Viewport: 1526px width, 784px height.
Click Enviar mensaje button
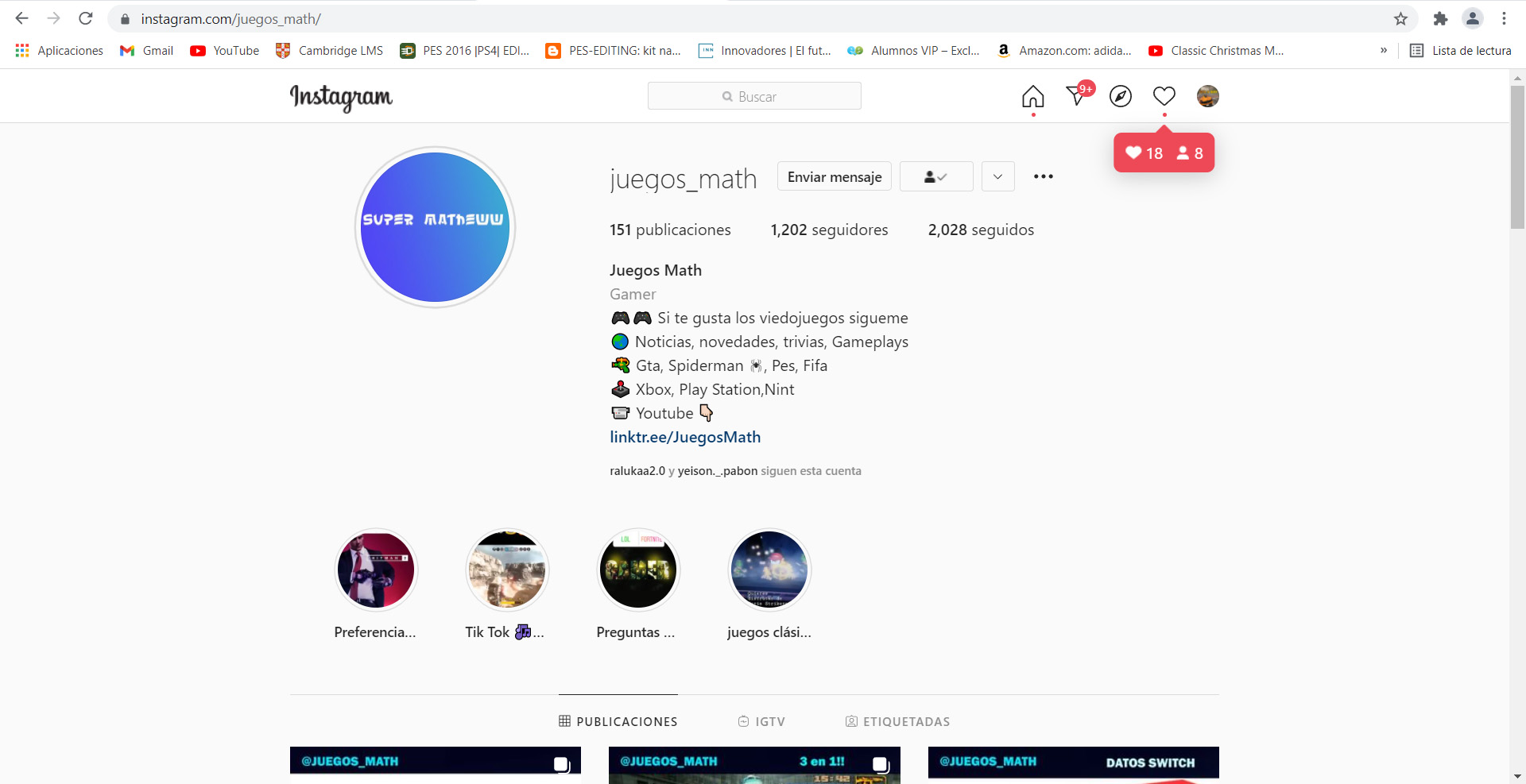click(835, 176)
